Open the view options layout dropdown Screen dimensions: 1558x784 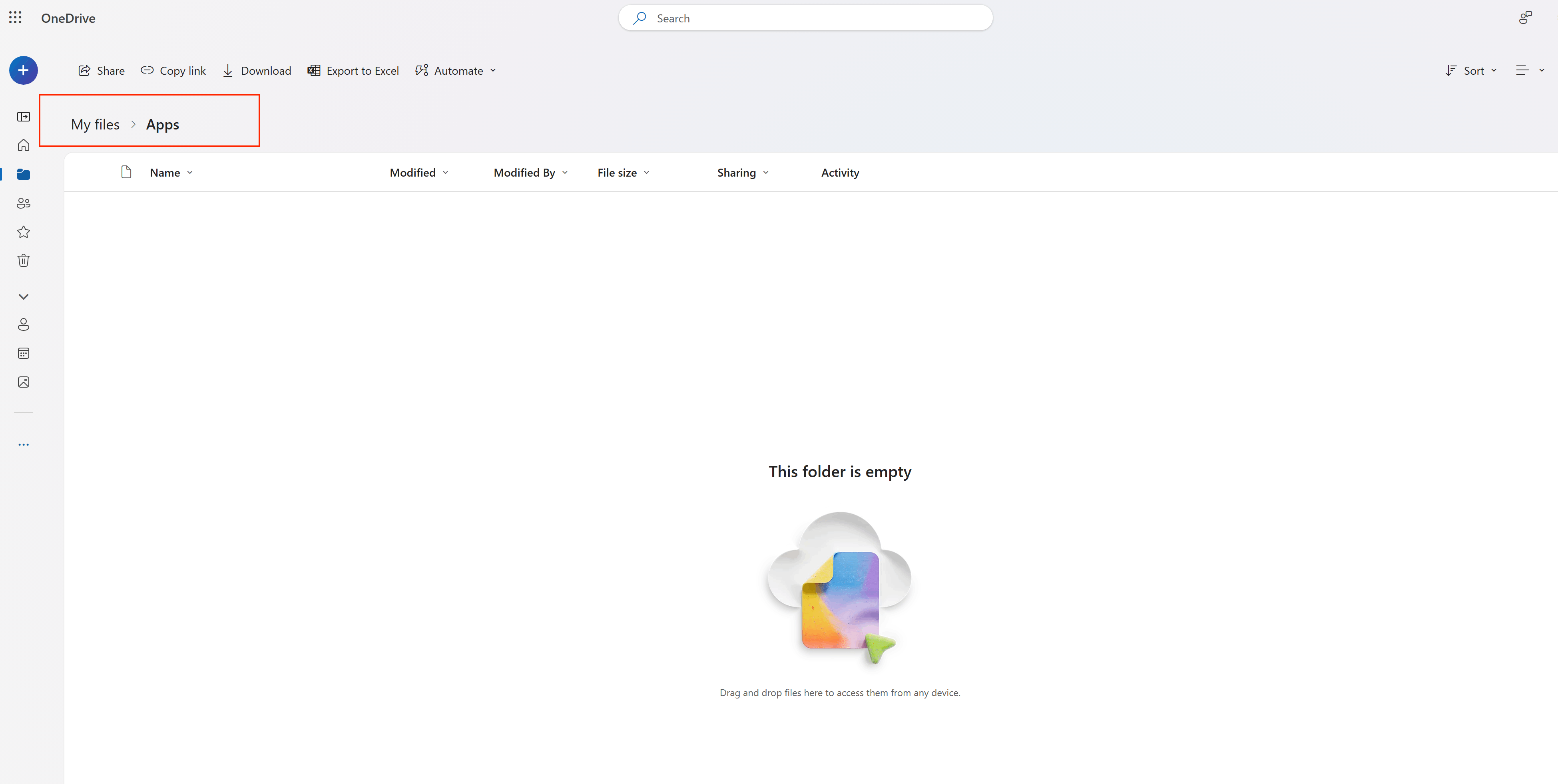tap(1529, 71)
